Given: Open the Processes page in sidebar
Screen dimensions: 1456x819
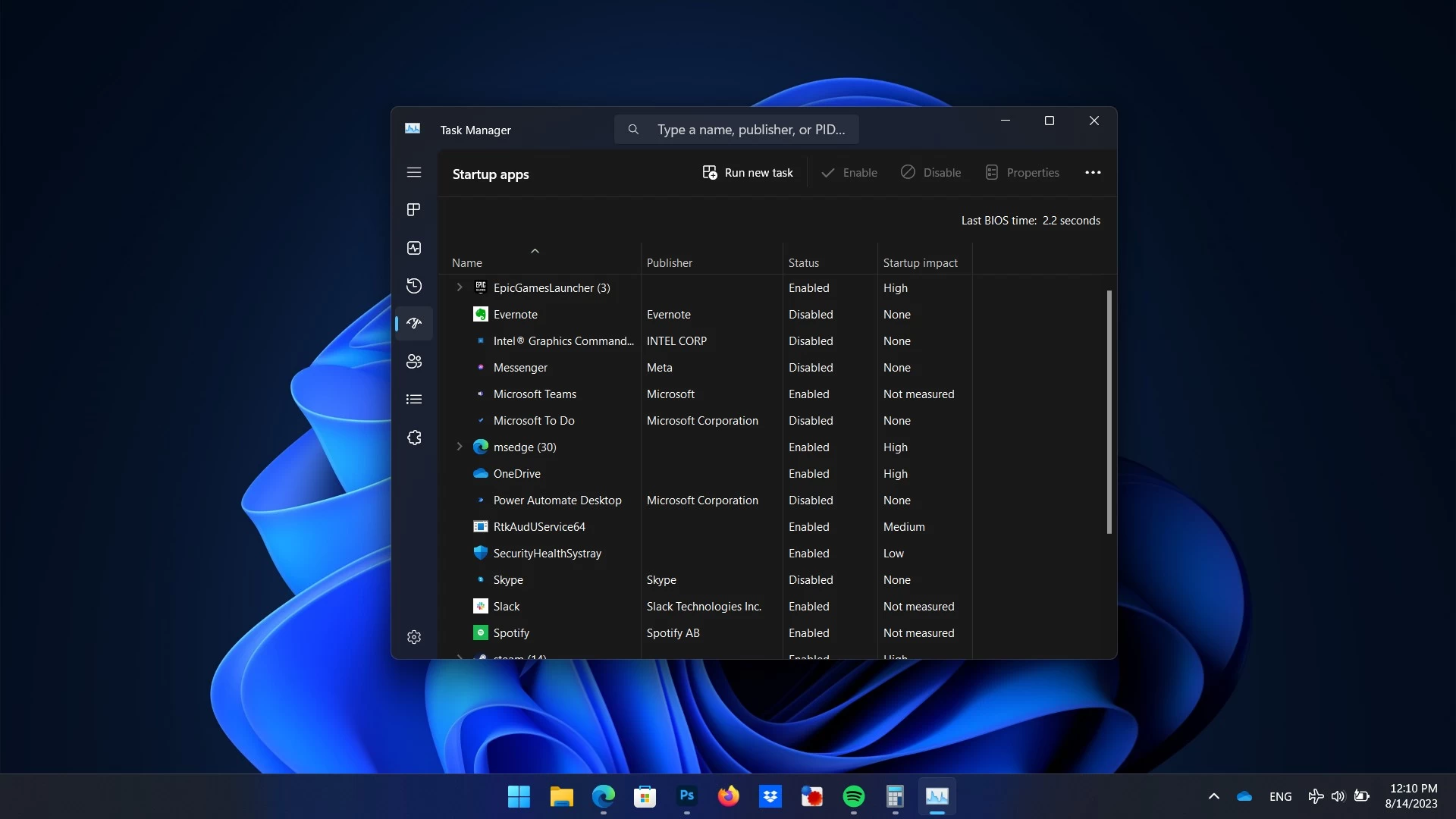Looking at the screenshot, I should pos(414,209).
